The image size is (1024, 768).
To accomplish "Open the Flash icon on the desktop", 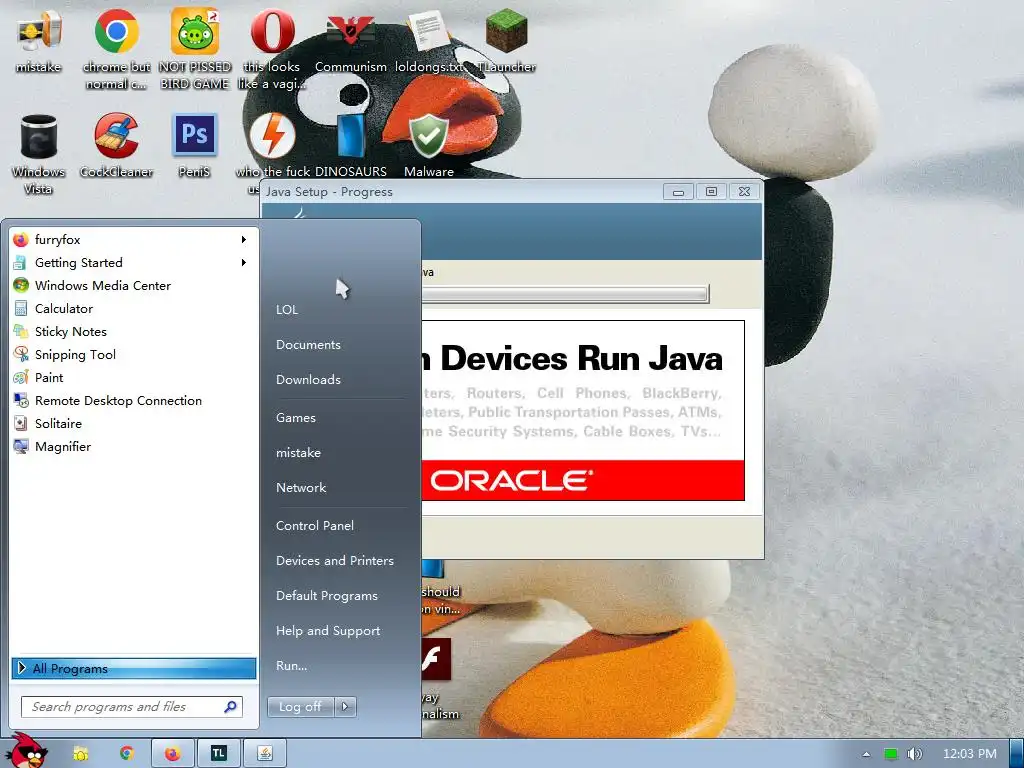I will (436, 660).
